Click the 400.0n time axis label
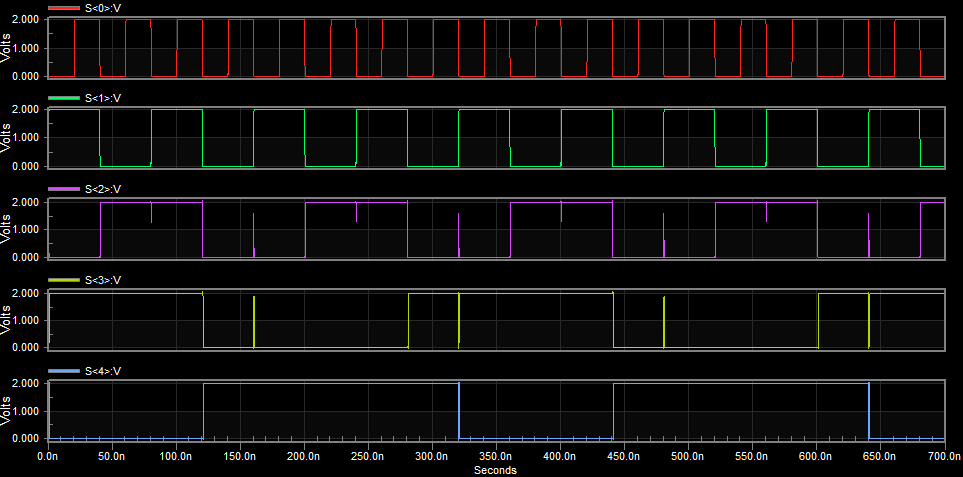 pos(560,457)
